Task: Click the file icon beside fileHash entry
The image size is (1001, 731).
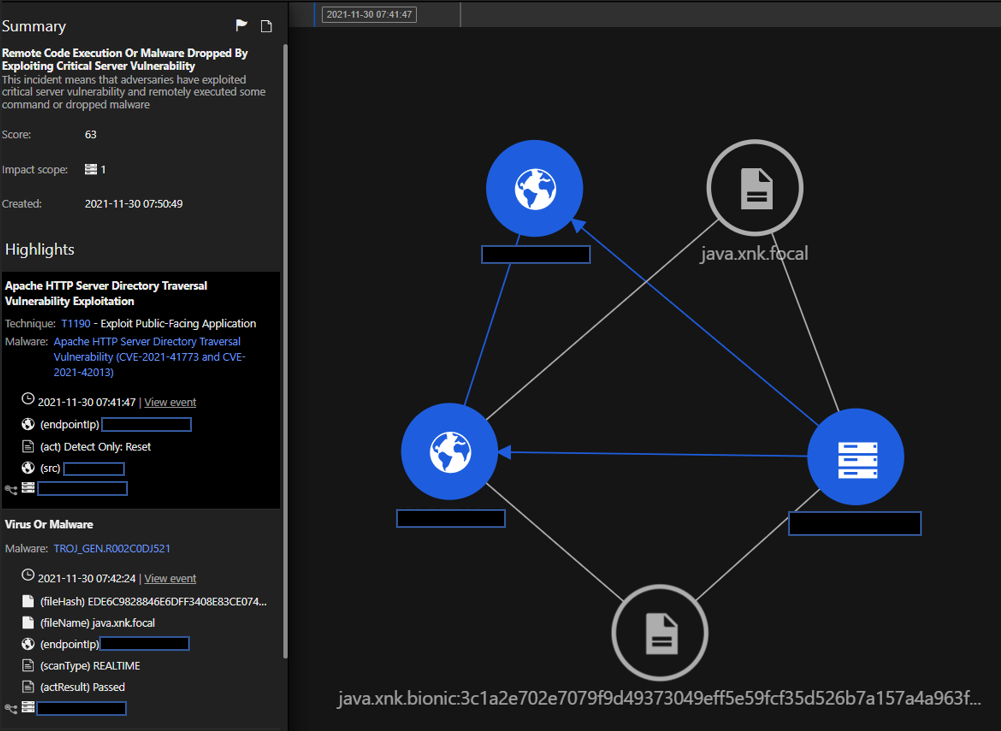Action: 28,601
